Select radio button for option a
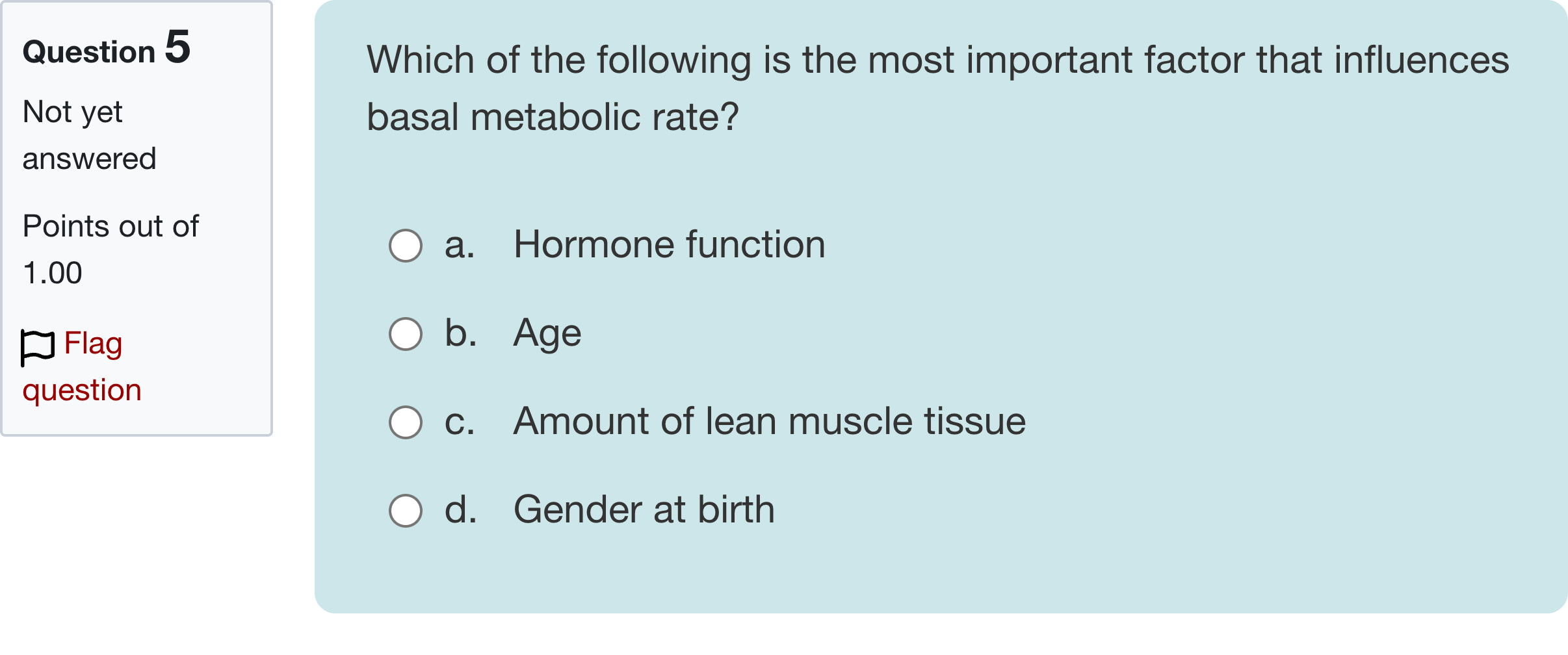1568x655 pixels. click(405, 246)
